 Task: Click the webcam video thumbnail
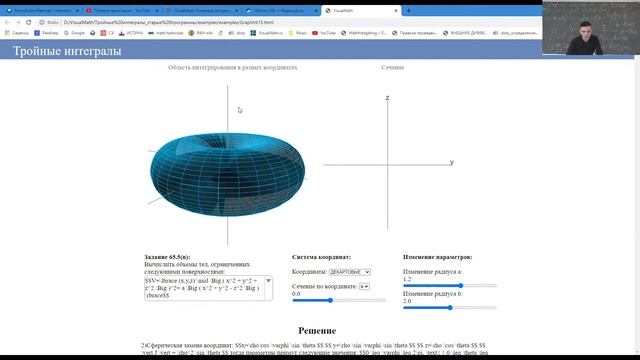pyautogui.click(x=591, y=27)
